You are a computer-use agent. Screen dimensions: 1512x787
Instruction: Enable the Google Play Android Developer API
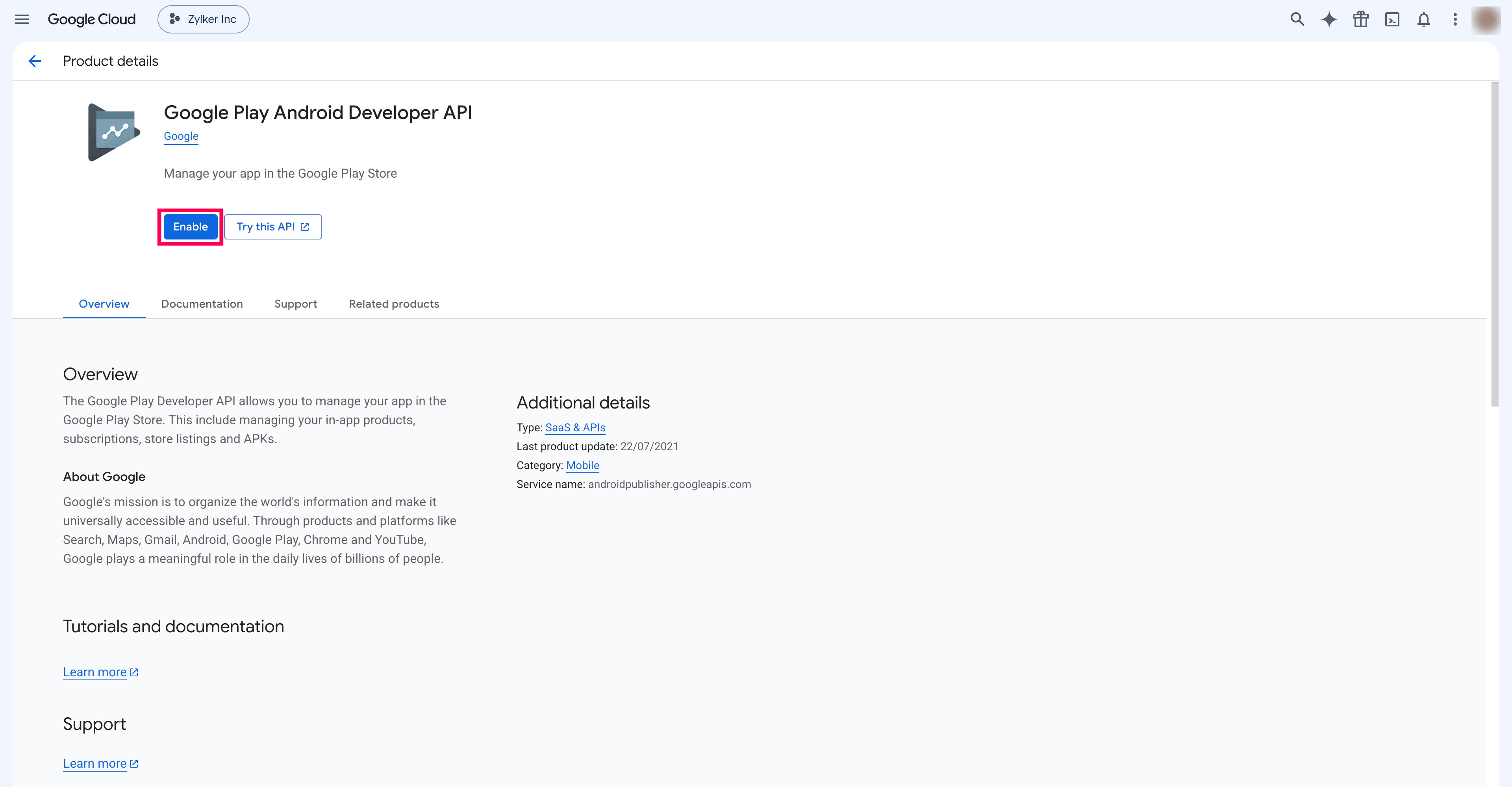[x=190, y=227]
